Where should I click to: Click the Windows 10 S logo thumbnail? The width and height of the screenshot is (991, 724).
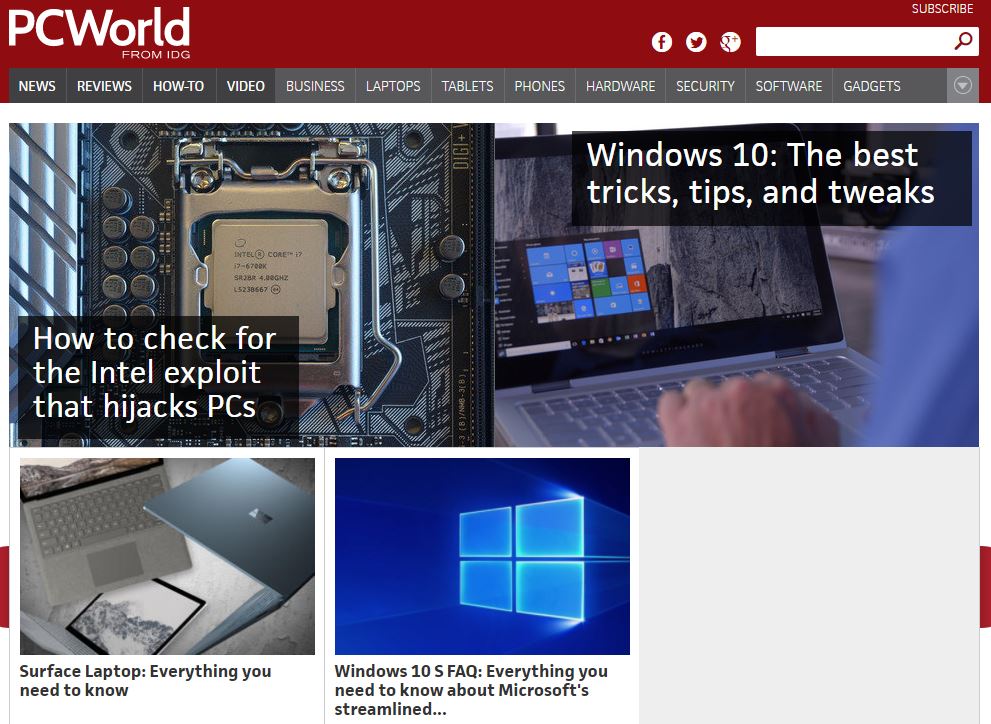pos(482,556)
